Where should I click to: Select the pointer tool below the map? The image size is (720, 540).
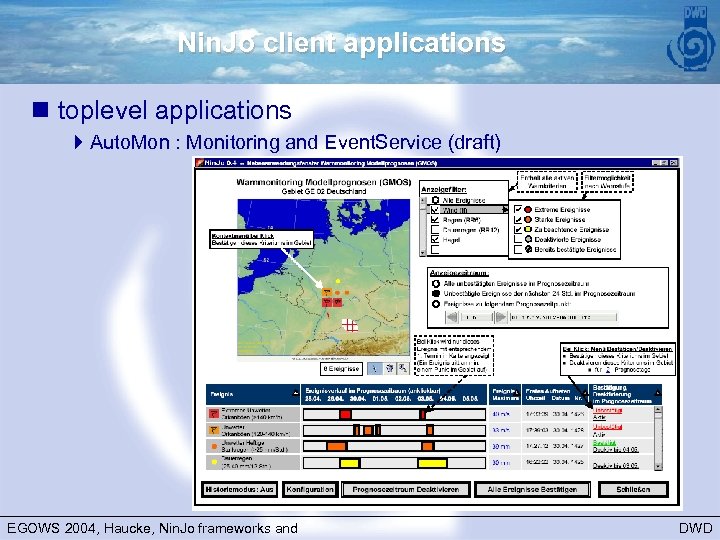pos(375,368)
